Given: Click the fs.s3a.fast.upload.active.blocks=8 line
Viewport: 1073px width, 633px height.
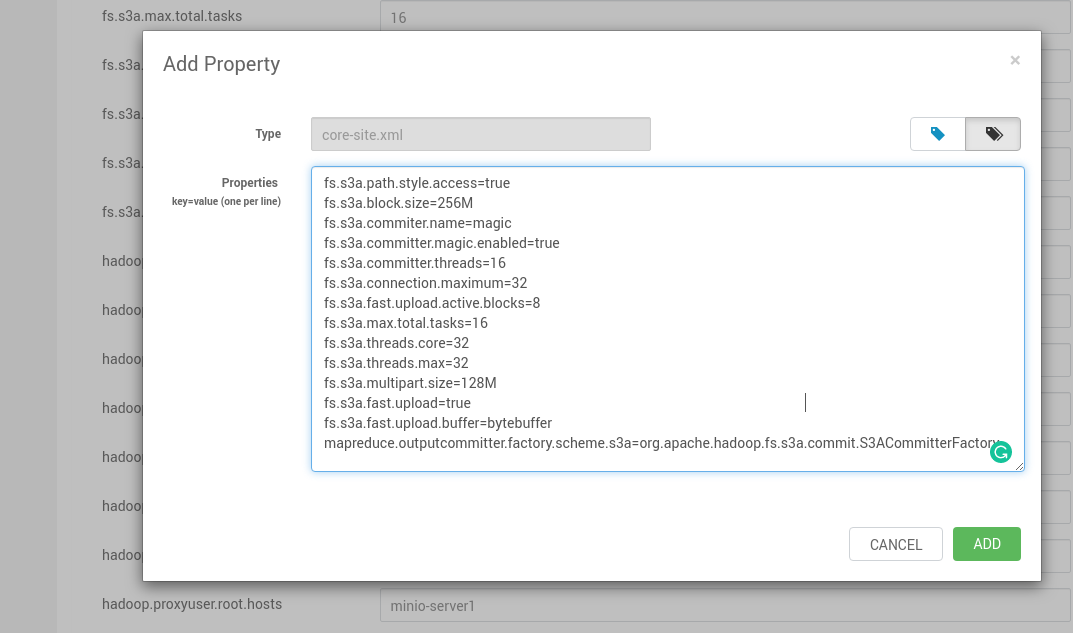Looking at the screenshot, I should [x=432, y=303].
